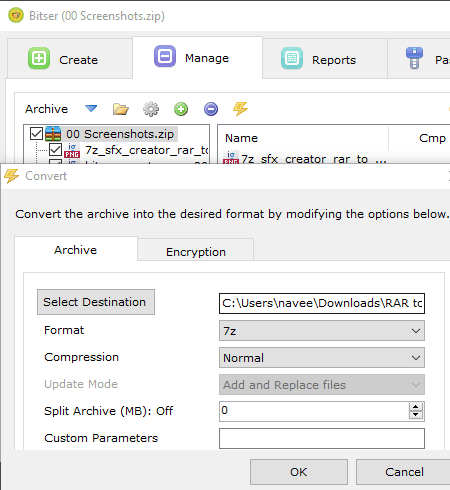Click the Select Destination button

(x=96, y=302)
